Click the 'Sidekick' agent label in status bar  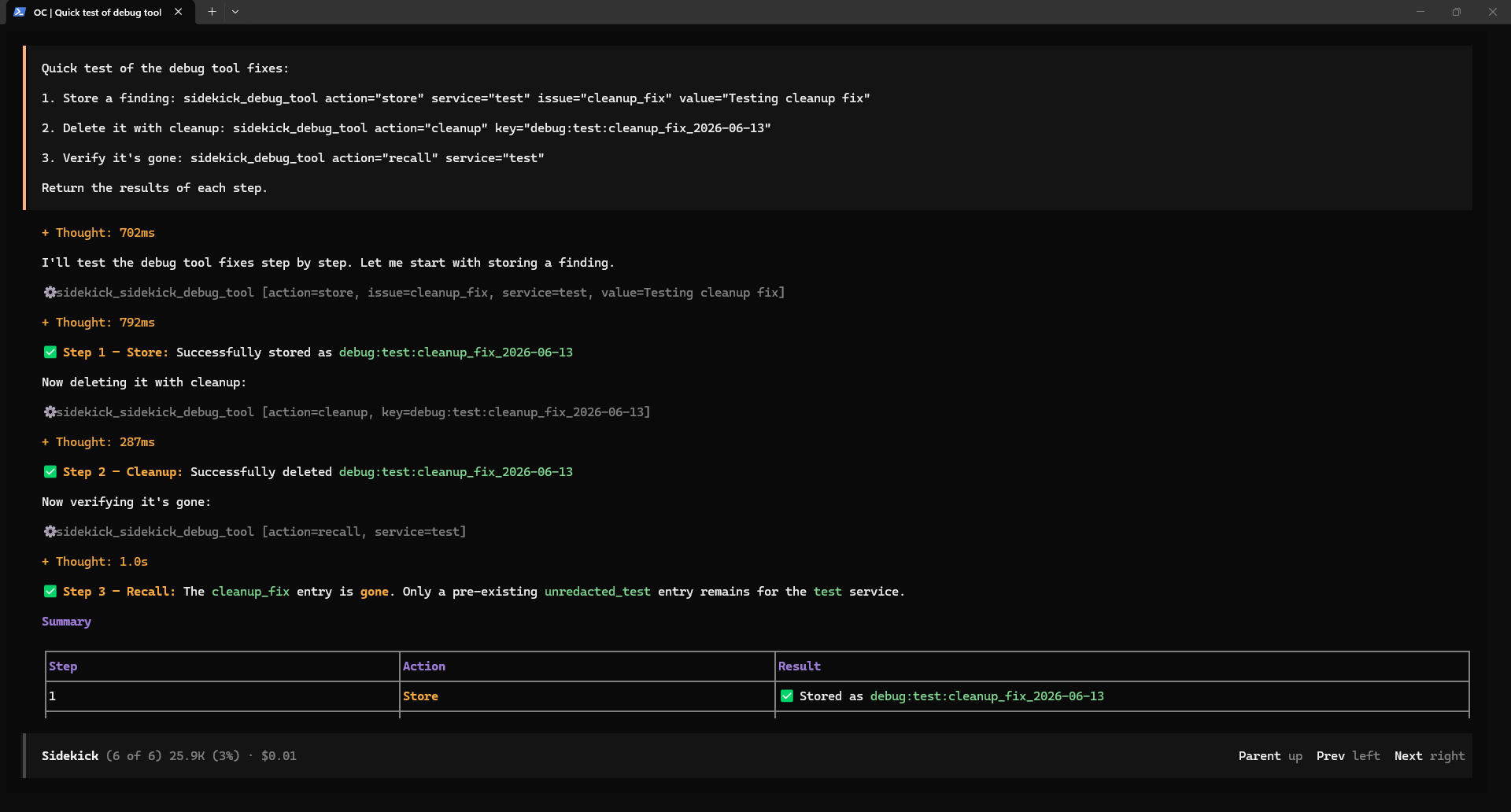70,756
